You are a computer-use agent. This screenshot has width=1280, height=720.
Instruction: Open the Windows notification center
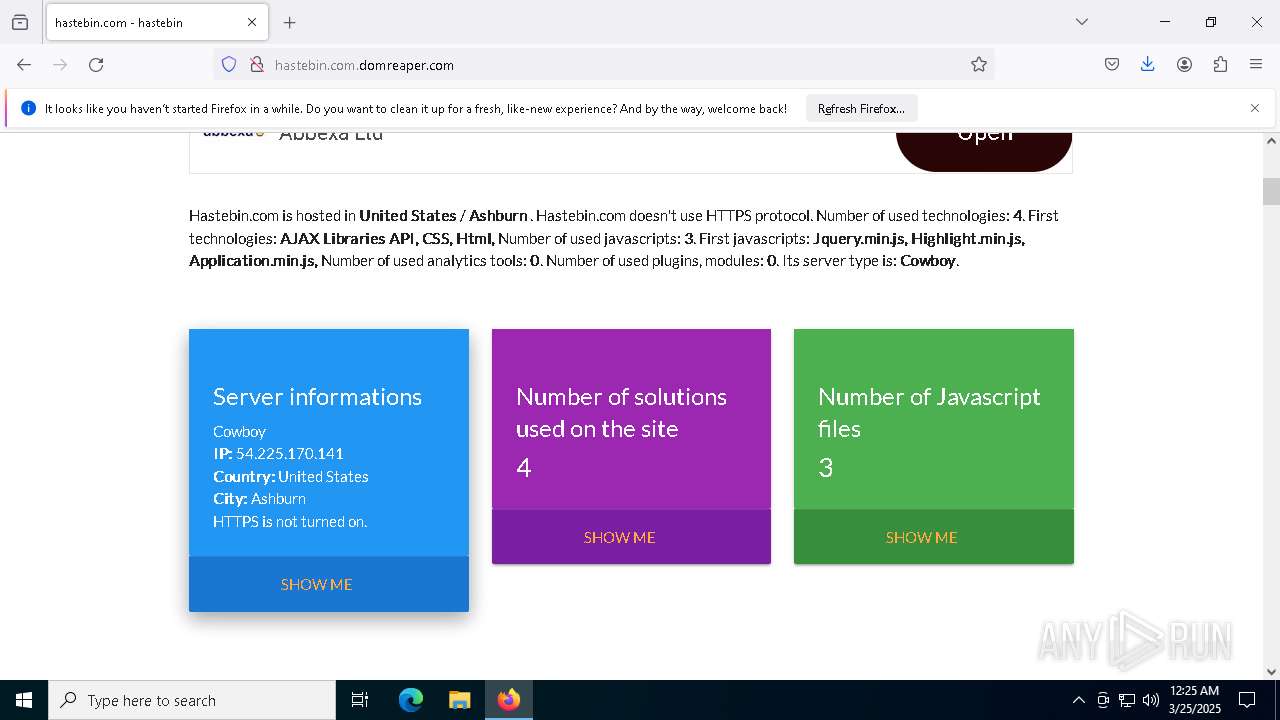point(1247,700)
